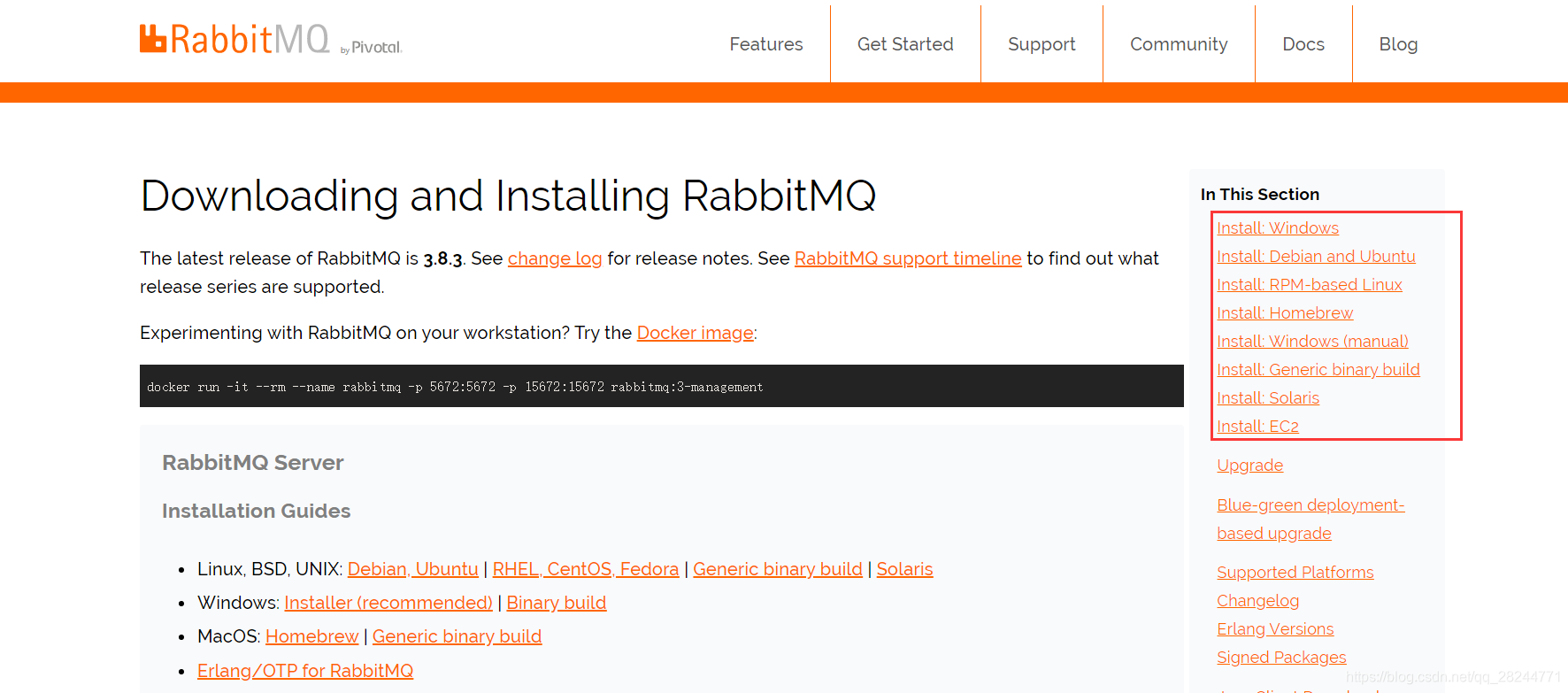Select Install: Windows (manual) sidebar link

tap(1312, 342)
